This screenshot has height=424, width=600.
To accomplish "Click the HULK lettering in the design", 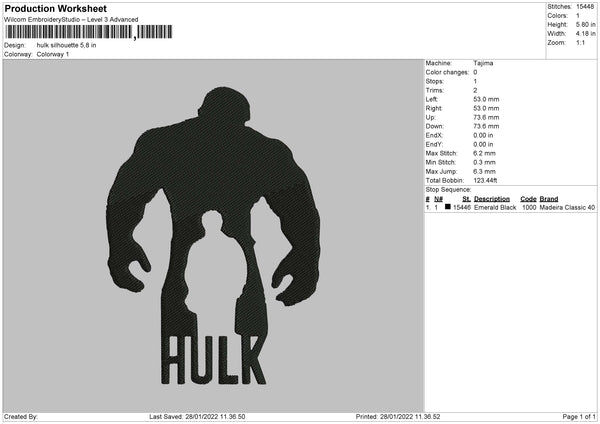I will pyautogui.click(x=214, y=360).
